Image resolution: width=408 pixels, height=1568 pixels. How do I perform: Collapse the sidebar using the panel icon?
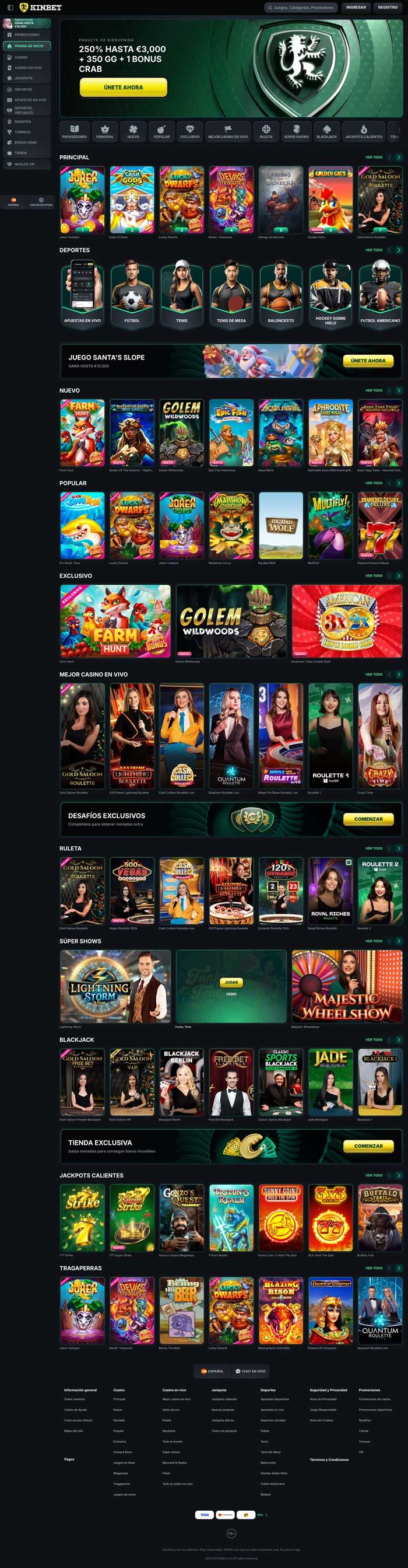coord(10,8)
